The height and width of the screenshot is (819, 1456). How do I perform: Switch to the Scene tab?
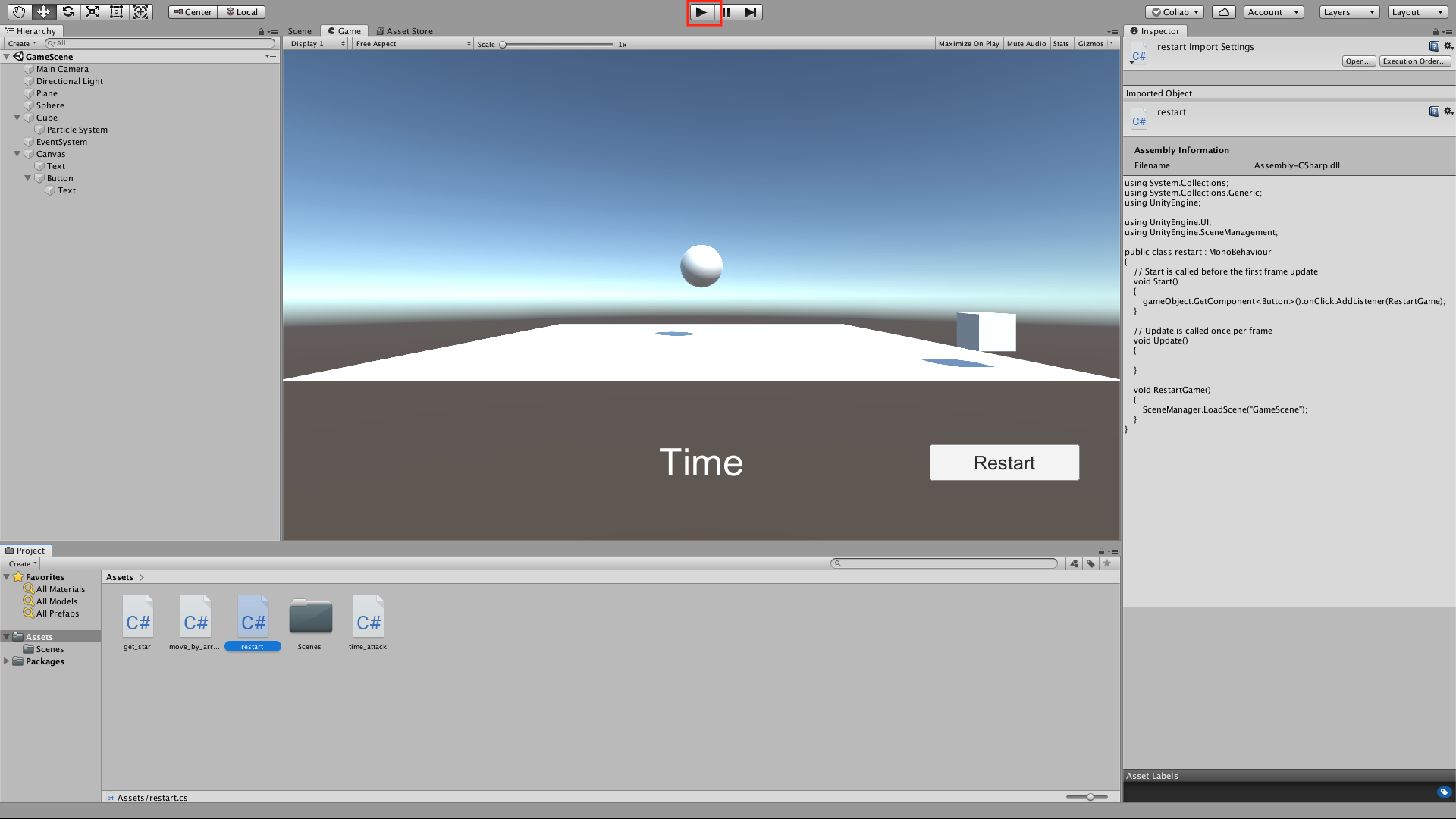coord(300,31)
